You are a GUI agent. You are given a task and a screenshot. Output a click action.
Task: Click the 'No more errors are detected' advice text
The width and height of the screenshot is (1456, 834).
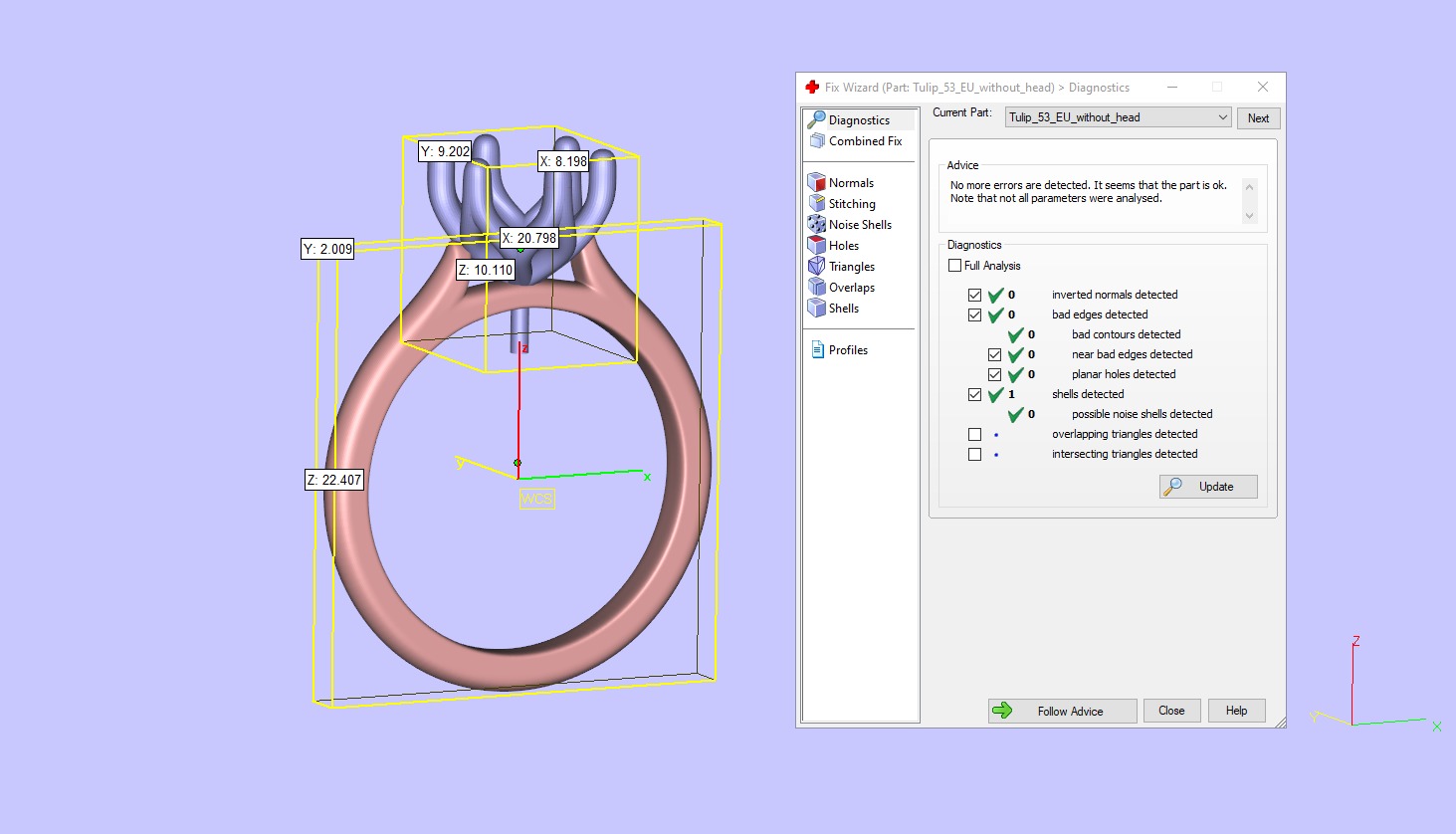[x=1089, y=192]
